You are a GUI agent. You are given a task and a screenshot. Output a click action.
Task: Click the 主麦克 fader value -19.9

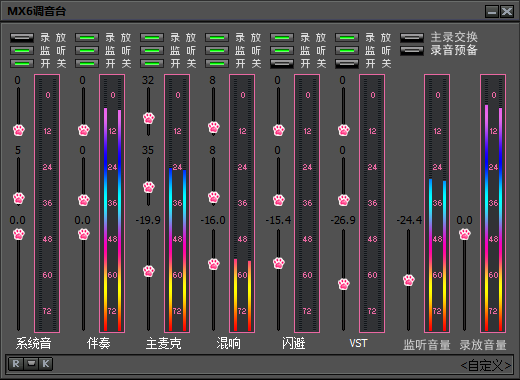click(x=148, y=220)
